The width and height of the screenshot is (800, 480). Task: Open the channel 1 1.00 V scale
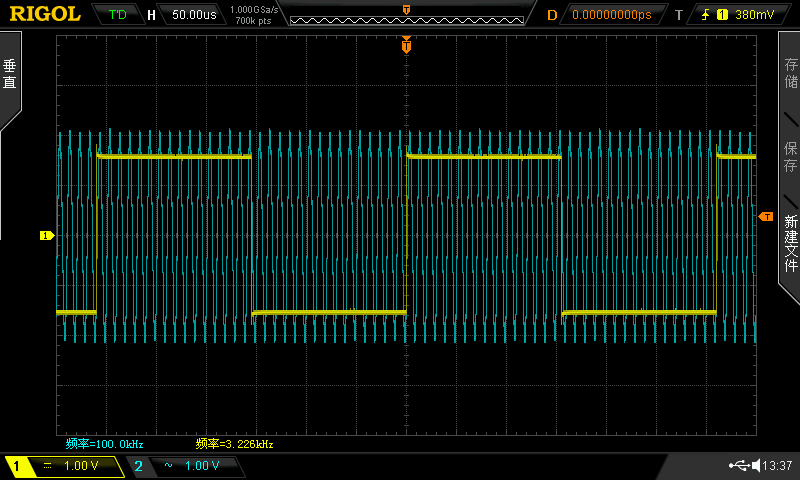[82, 466]
